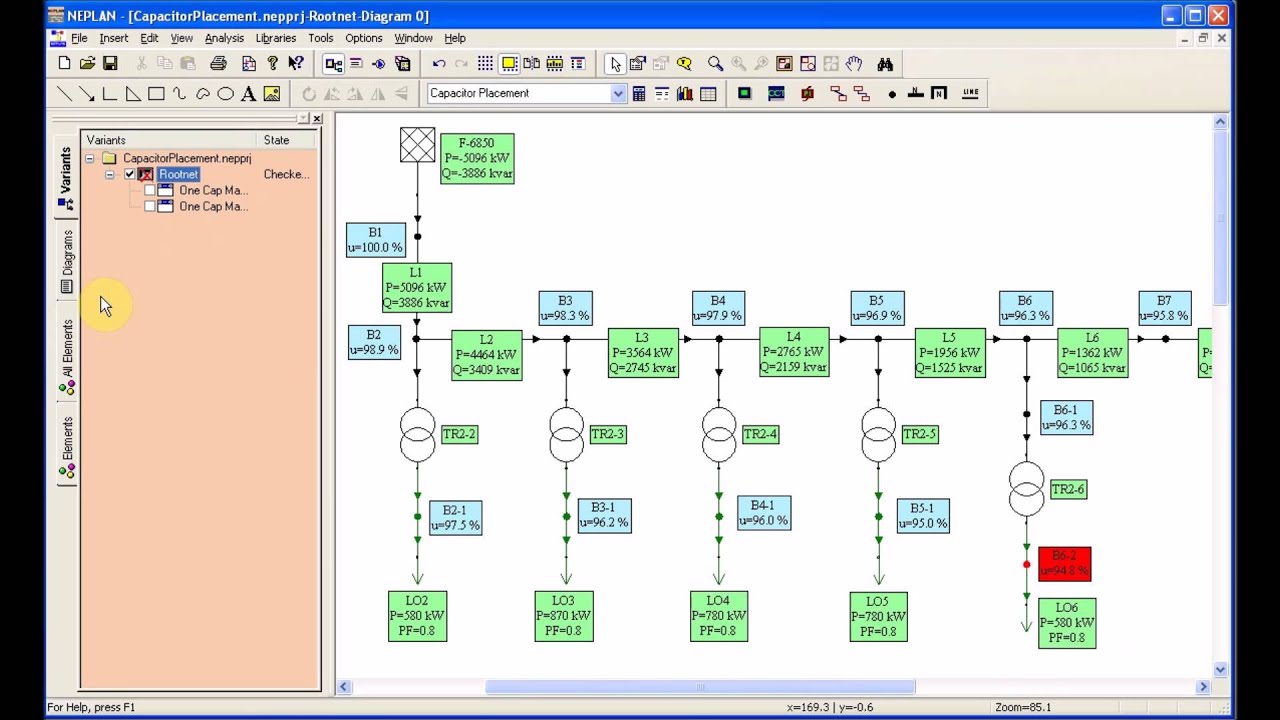Screen dimensions: 1280x720
Task: Select the straight line drawing tool
Action: [x=64, y=94]
